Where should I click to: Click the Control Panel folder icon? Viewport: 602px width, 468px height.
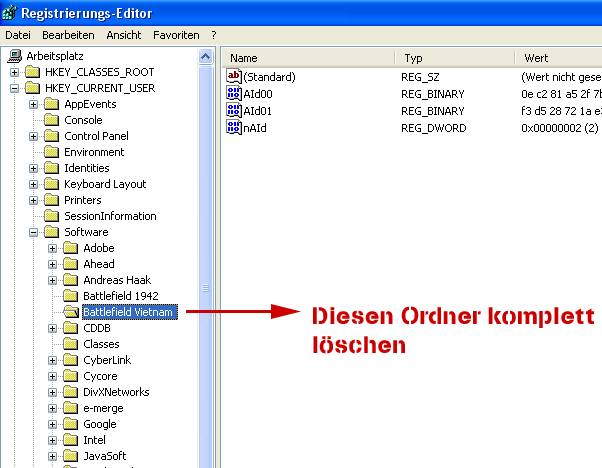coord(51,136)
